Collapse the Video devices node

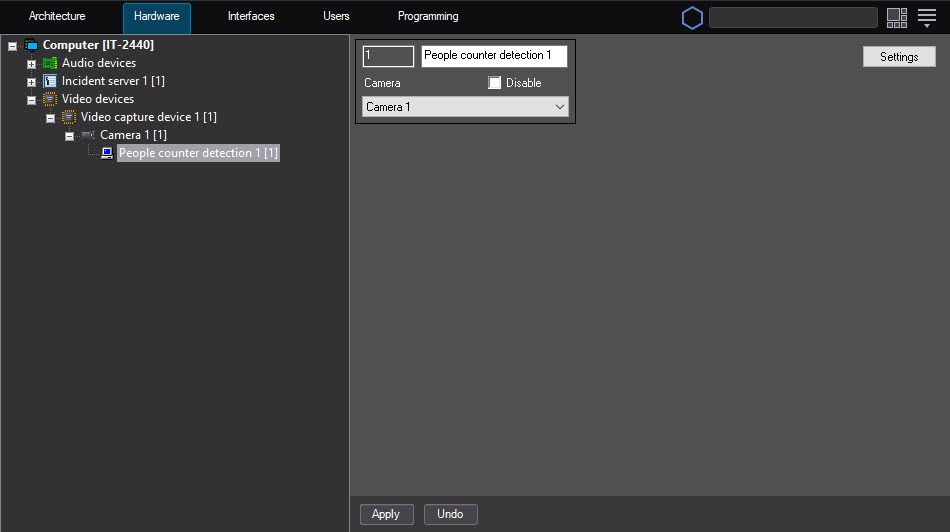31,100
